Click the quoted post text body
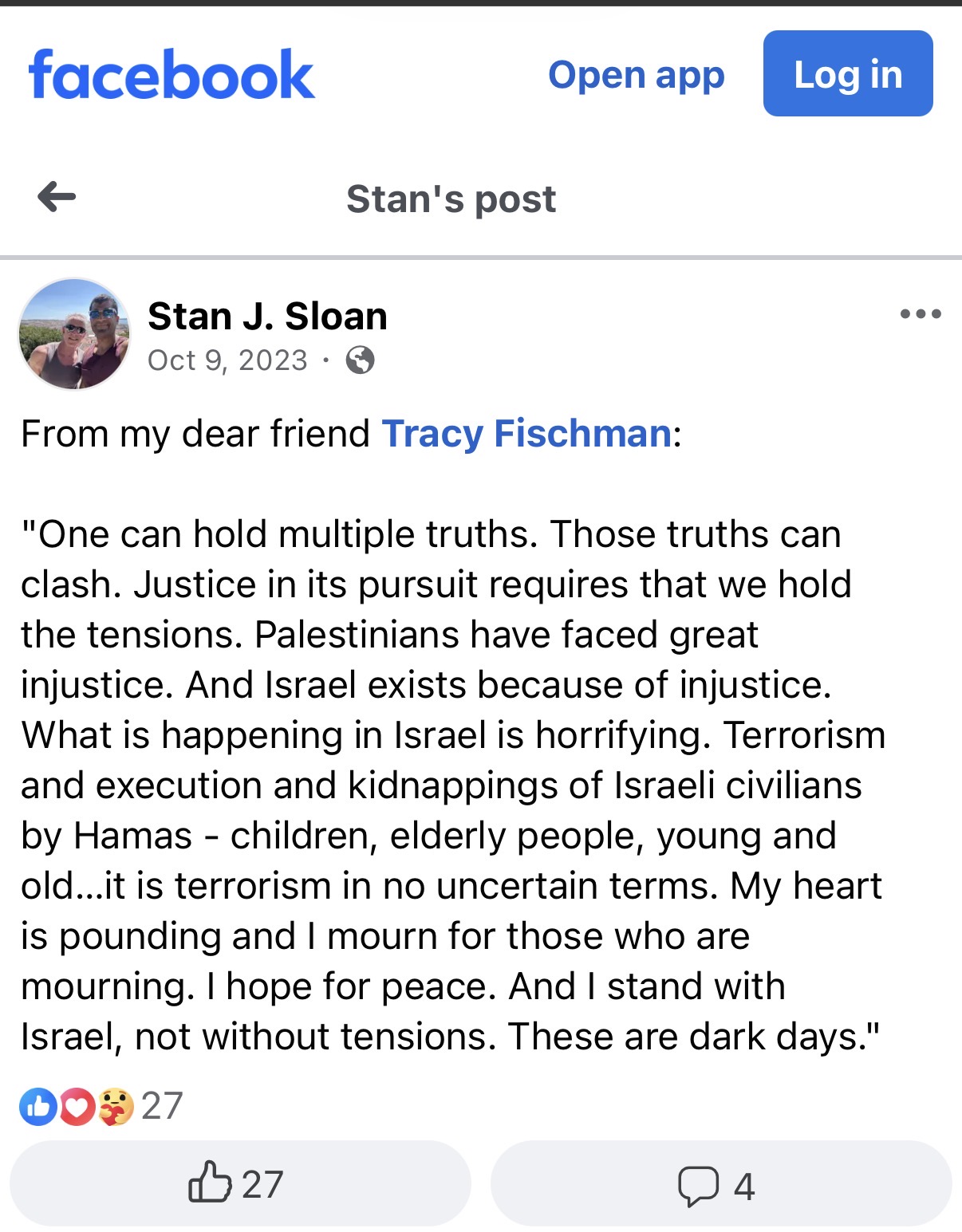Viewport: 962px width, 1232px height. [452, 785]
